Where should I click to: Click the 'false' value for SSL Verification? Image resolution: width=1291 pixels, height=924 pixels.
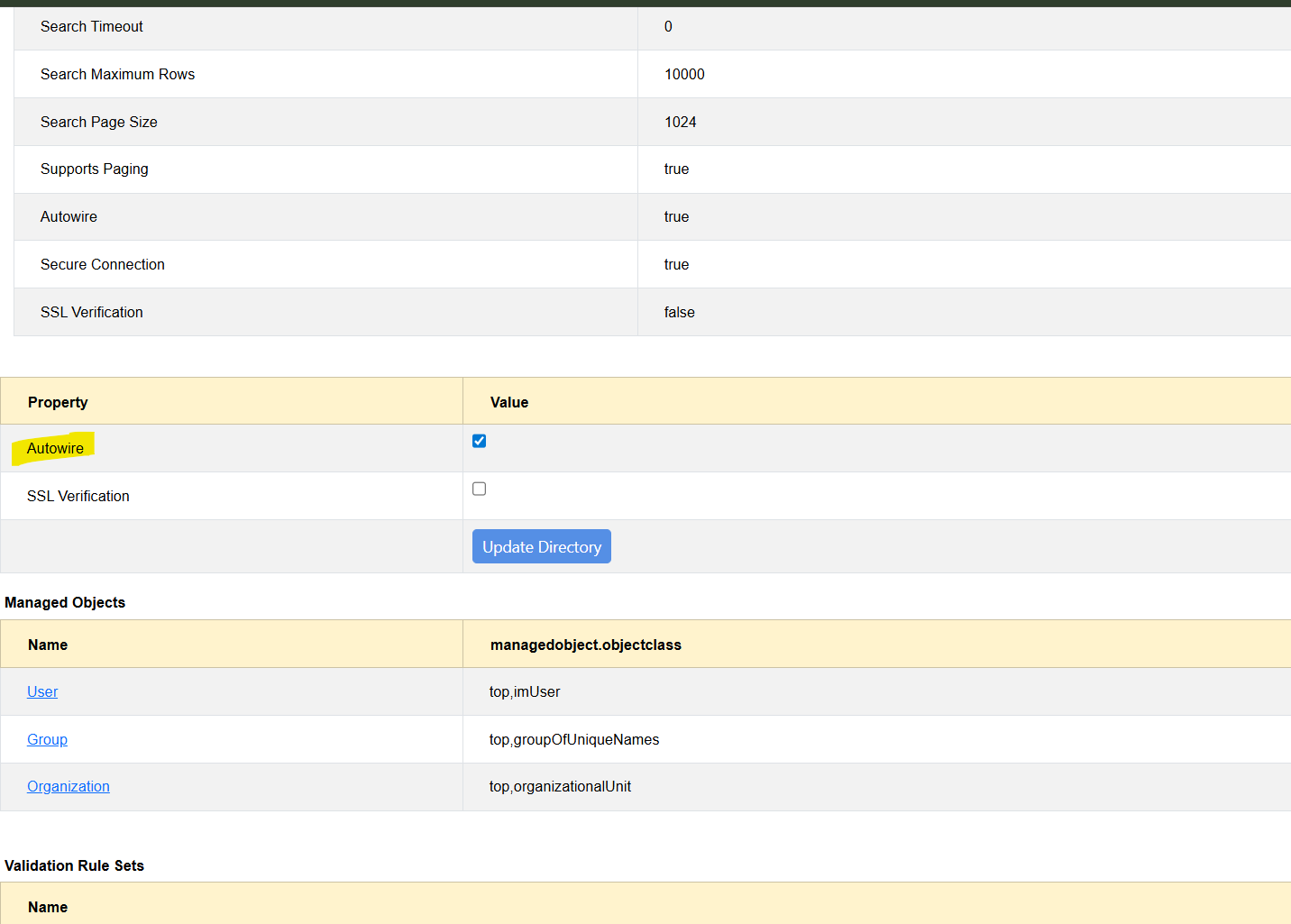(679, 312)
